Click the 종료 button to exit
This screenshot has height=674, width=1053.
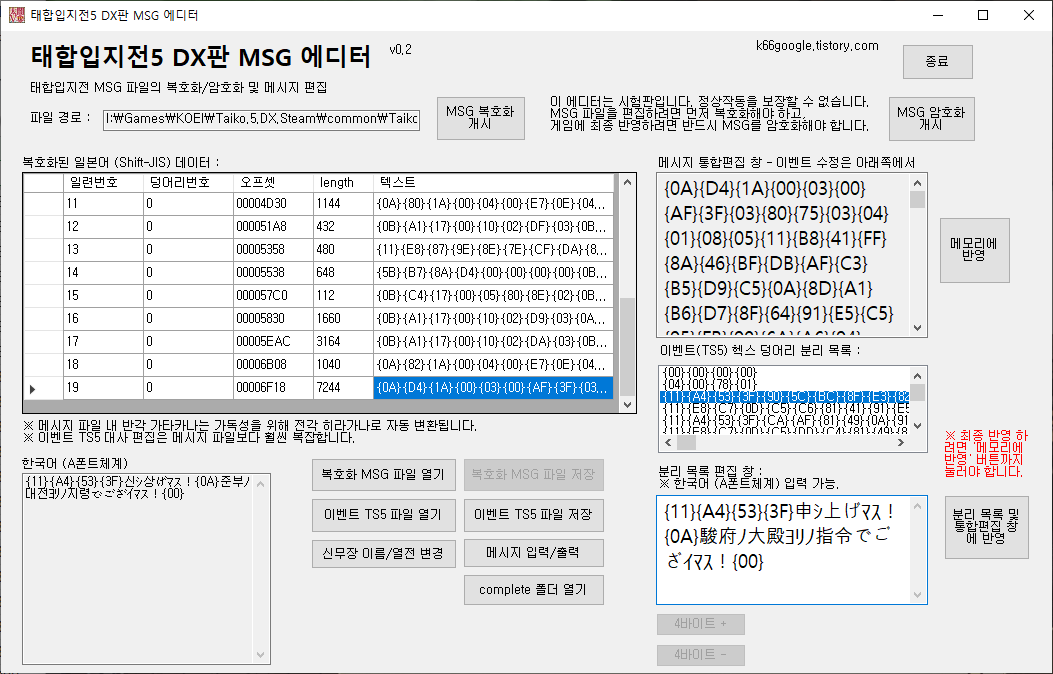point(937,62)
